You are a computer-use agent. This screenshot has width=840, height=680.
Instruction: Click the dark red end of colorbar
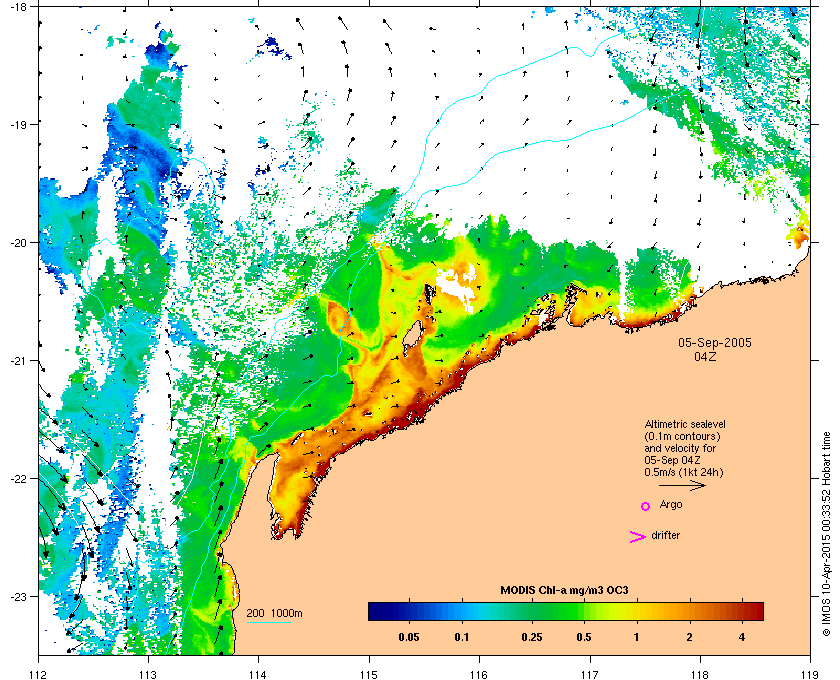(756, 611)
